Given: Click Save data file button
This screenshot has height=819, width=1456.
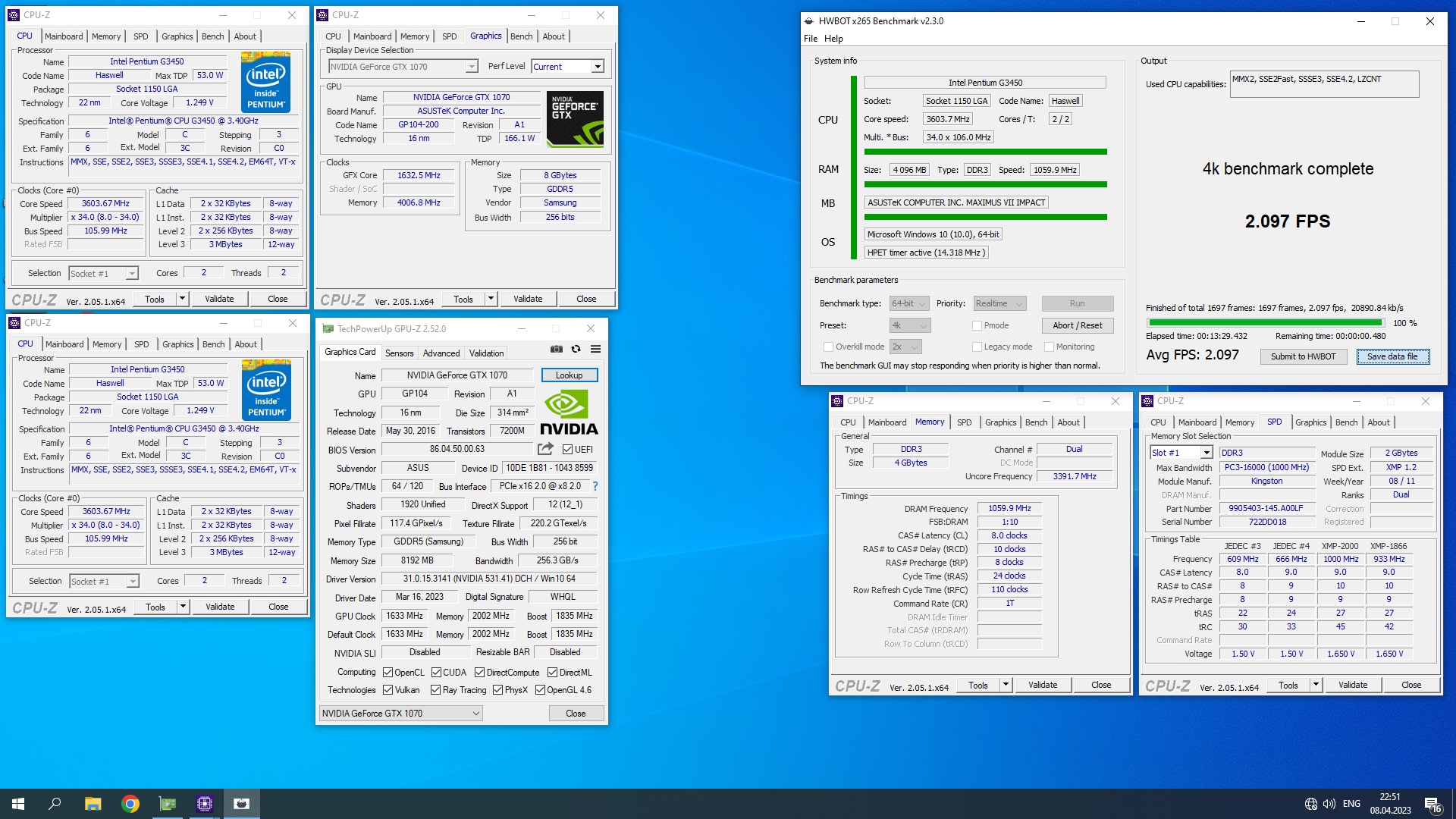Looking at the screenshot, I should [1392, 356].
